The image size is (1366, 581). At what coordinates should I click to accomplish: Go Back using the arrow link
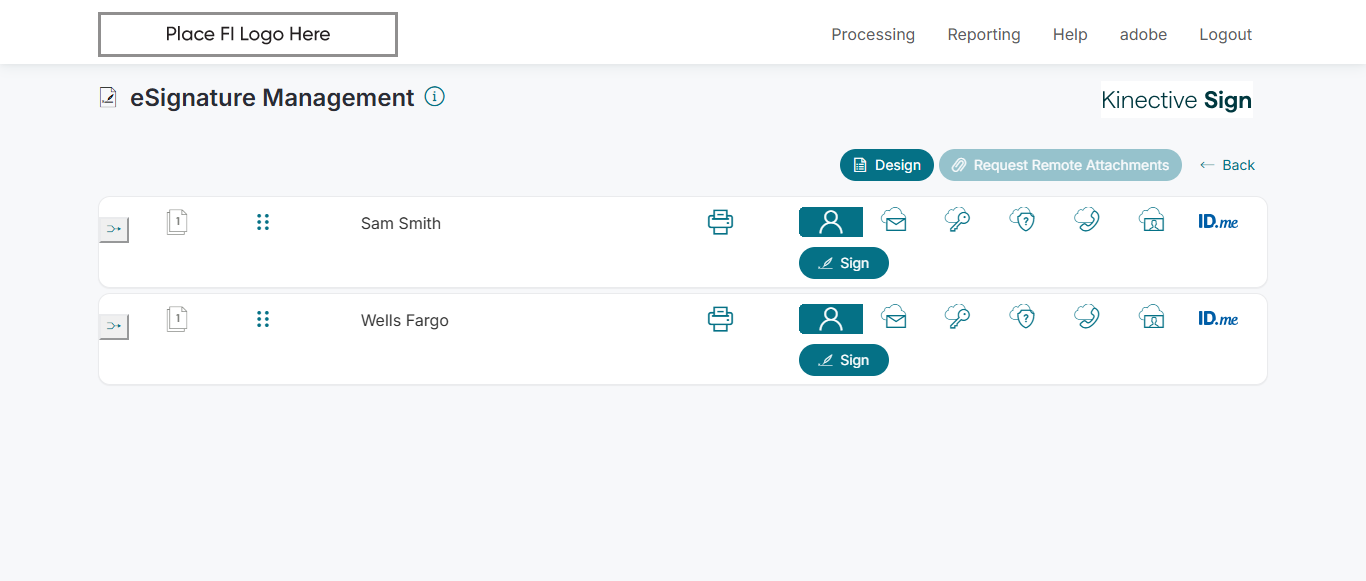1227,165
